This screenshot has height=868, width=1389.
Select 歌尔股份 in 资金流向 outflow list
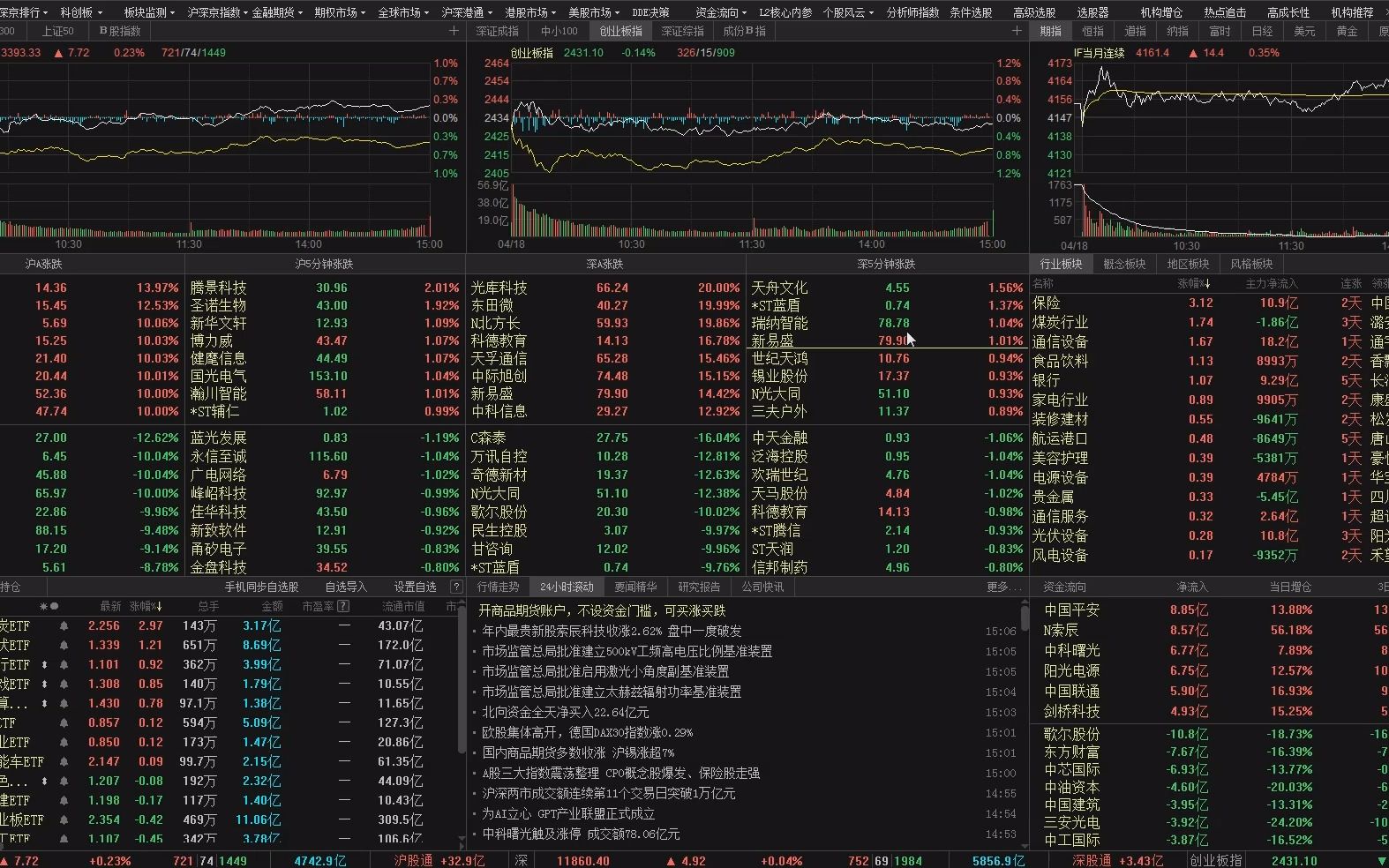click(1071, 734)
